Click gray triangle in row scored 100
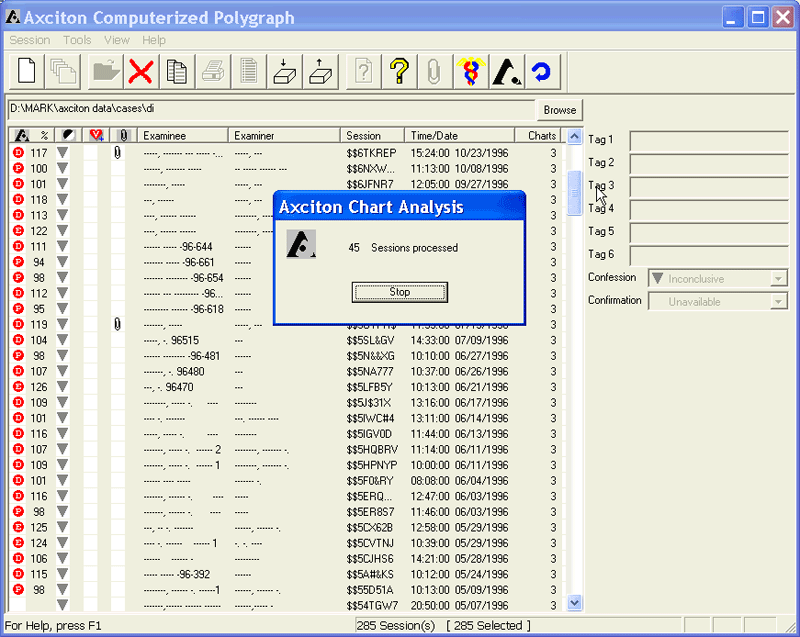The height and width of the screenshot is (637, 800). [62, 168]
